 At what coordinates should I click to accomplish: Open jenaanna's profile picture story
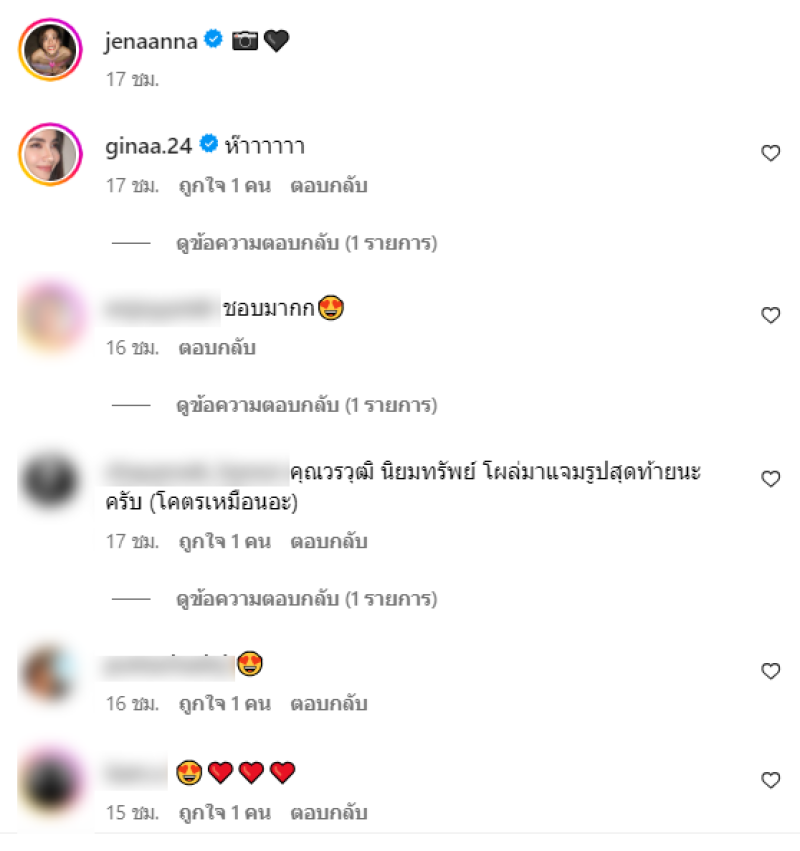(50, 49)
